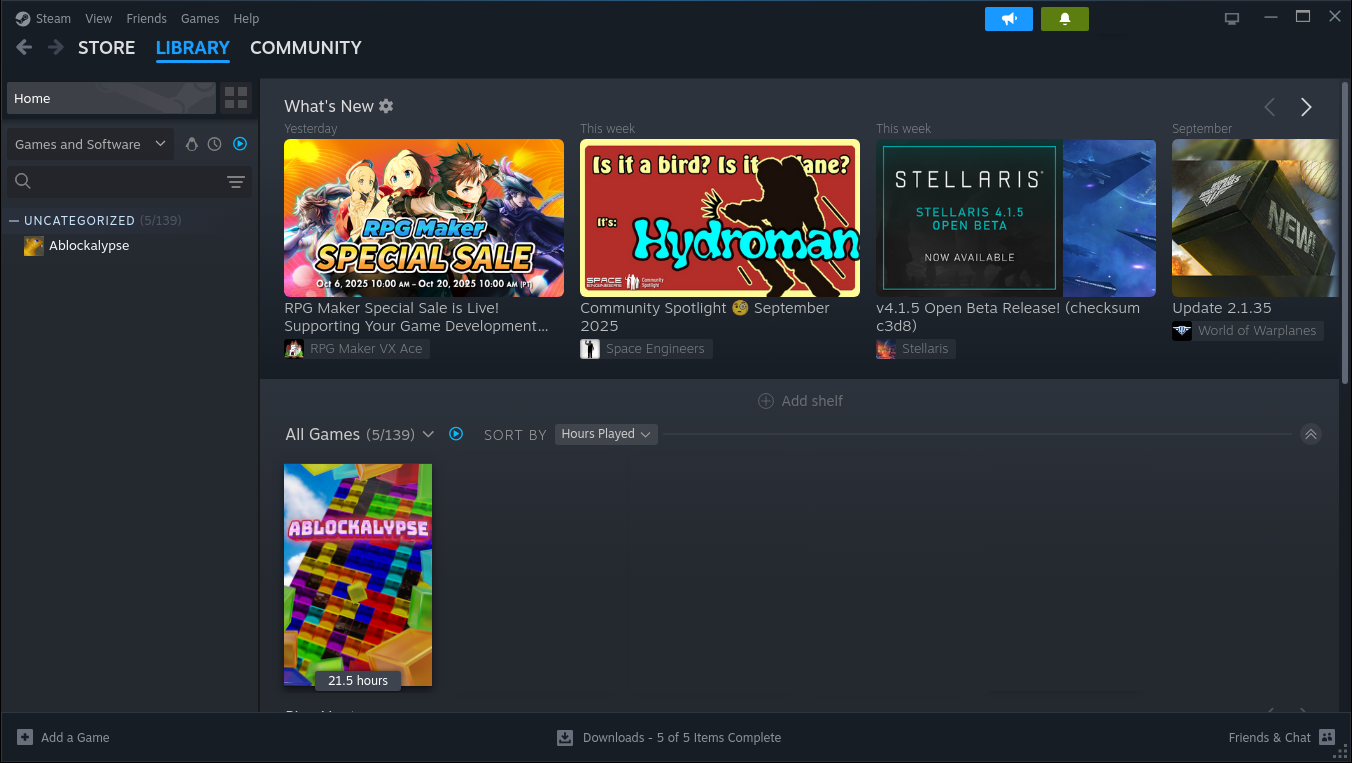Open Ablockalypse game cover thumbnail
Screen dimensions: 1352x763
(358, 575)
